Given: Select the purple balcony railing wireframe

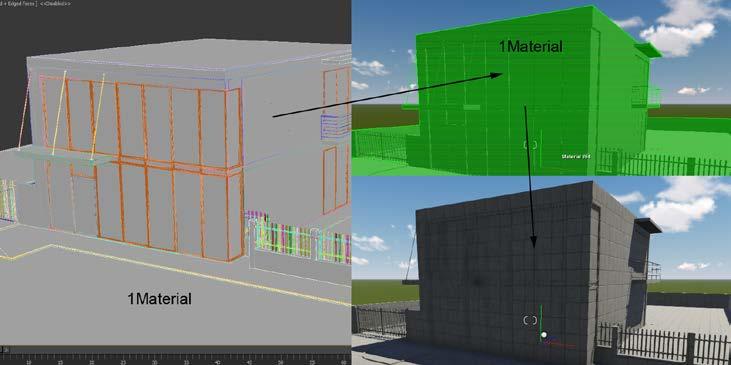Looking at the screenshot, I should pyautogui.click(x=336, y=126).
